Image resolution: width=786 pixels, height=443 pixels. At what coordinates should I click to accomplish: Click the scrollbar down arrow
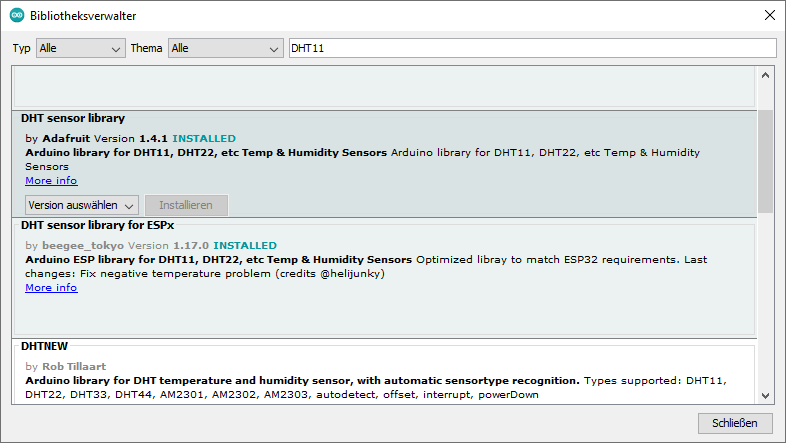pos(766,394)
